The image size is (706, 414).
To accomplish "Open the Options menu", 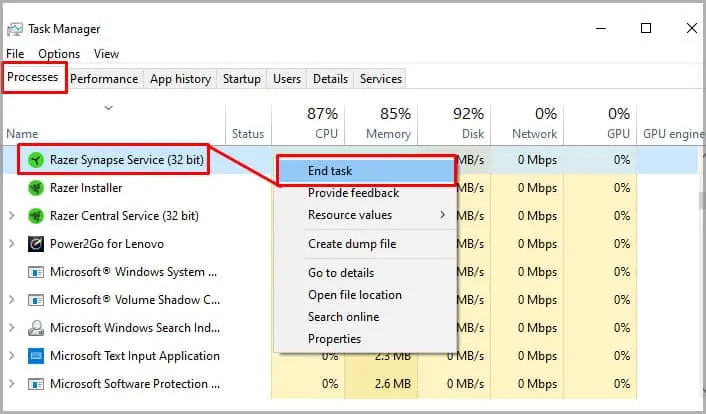I will [59, 54].
